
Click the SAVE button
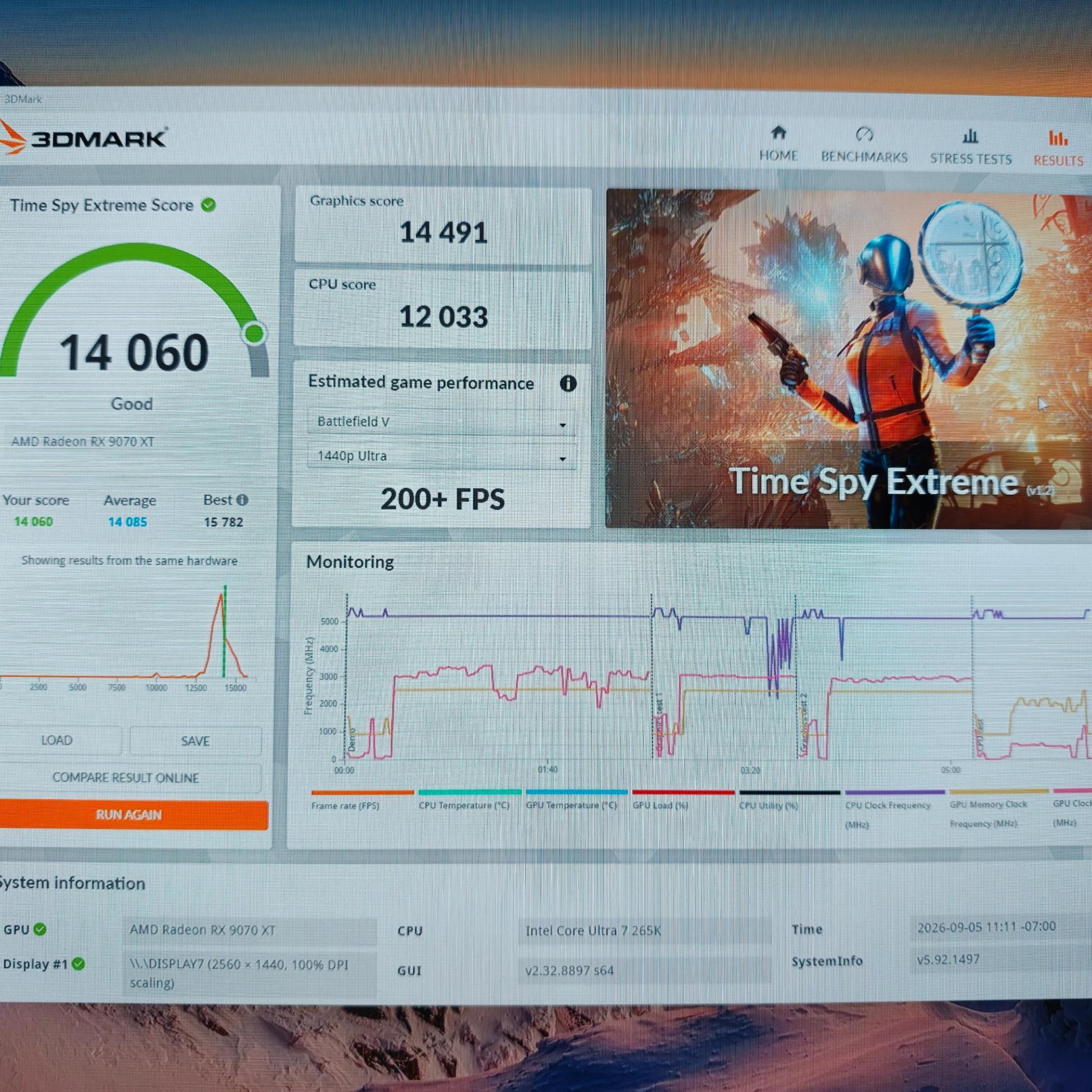[196, 741]
